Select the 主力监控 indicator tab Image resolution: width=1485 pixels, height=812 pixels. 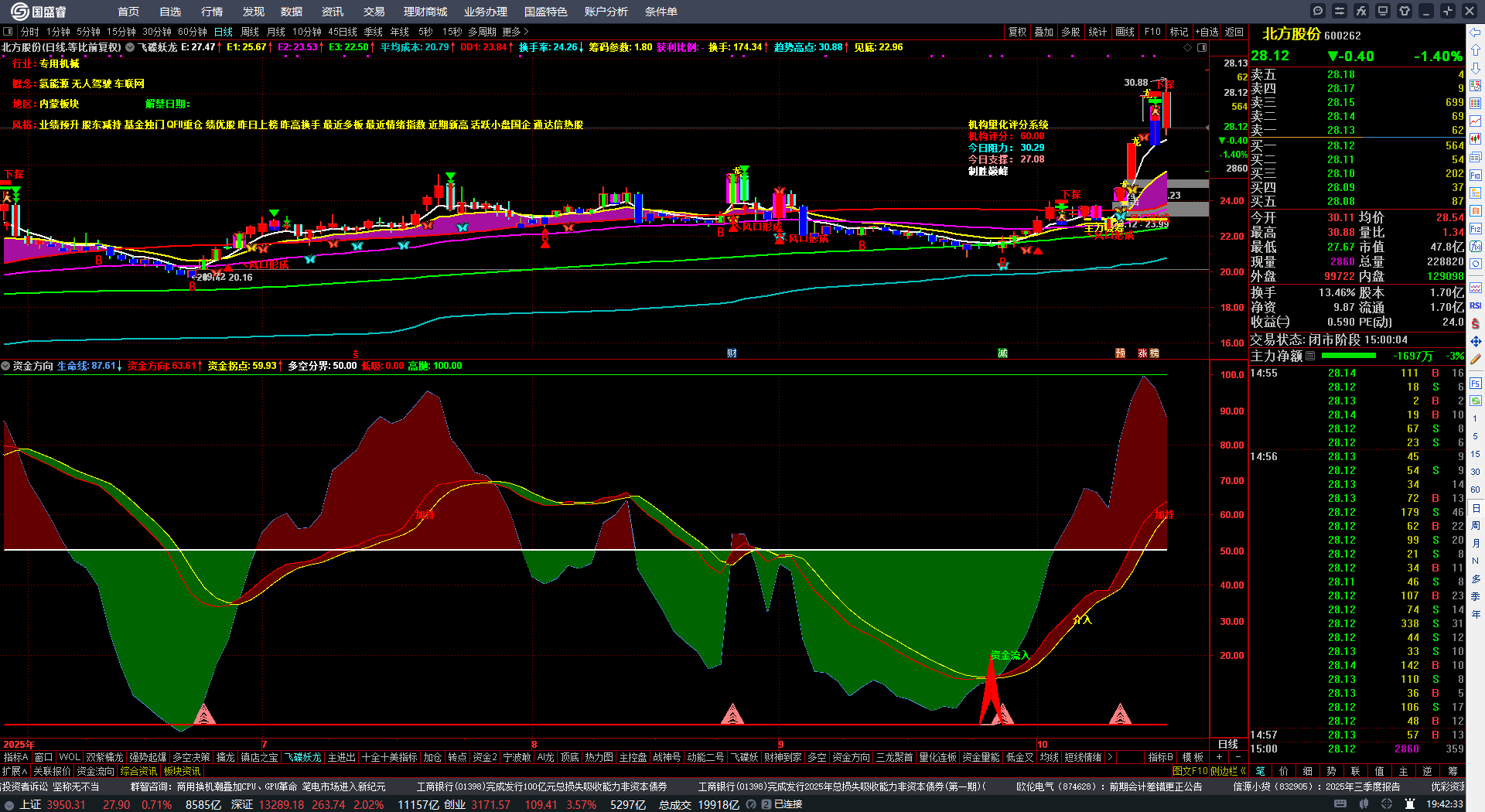[x=633, y=757]
